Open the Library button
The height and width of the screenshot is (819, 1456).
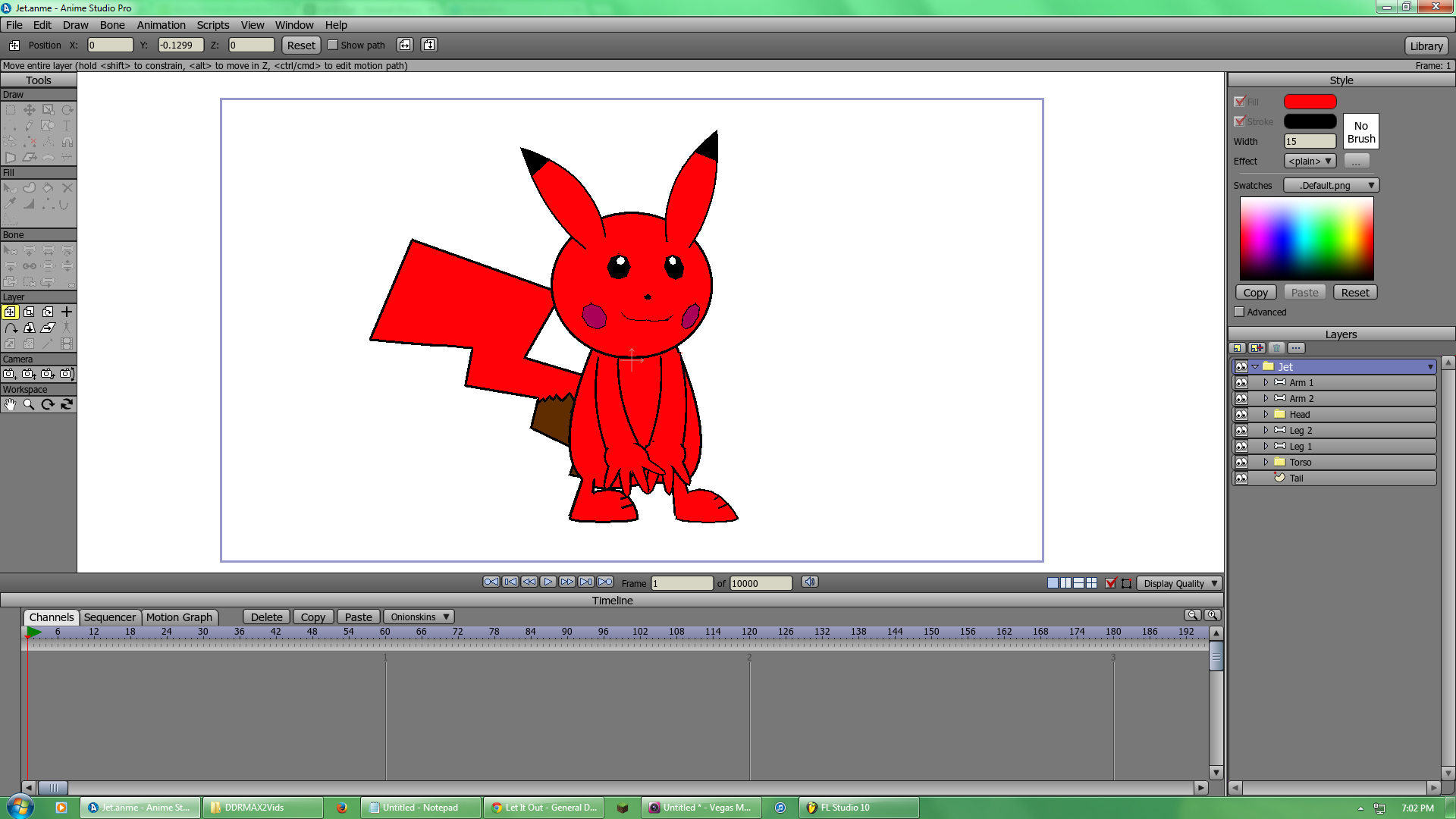pyautogui.click(x=1426, y=46)
